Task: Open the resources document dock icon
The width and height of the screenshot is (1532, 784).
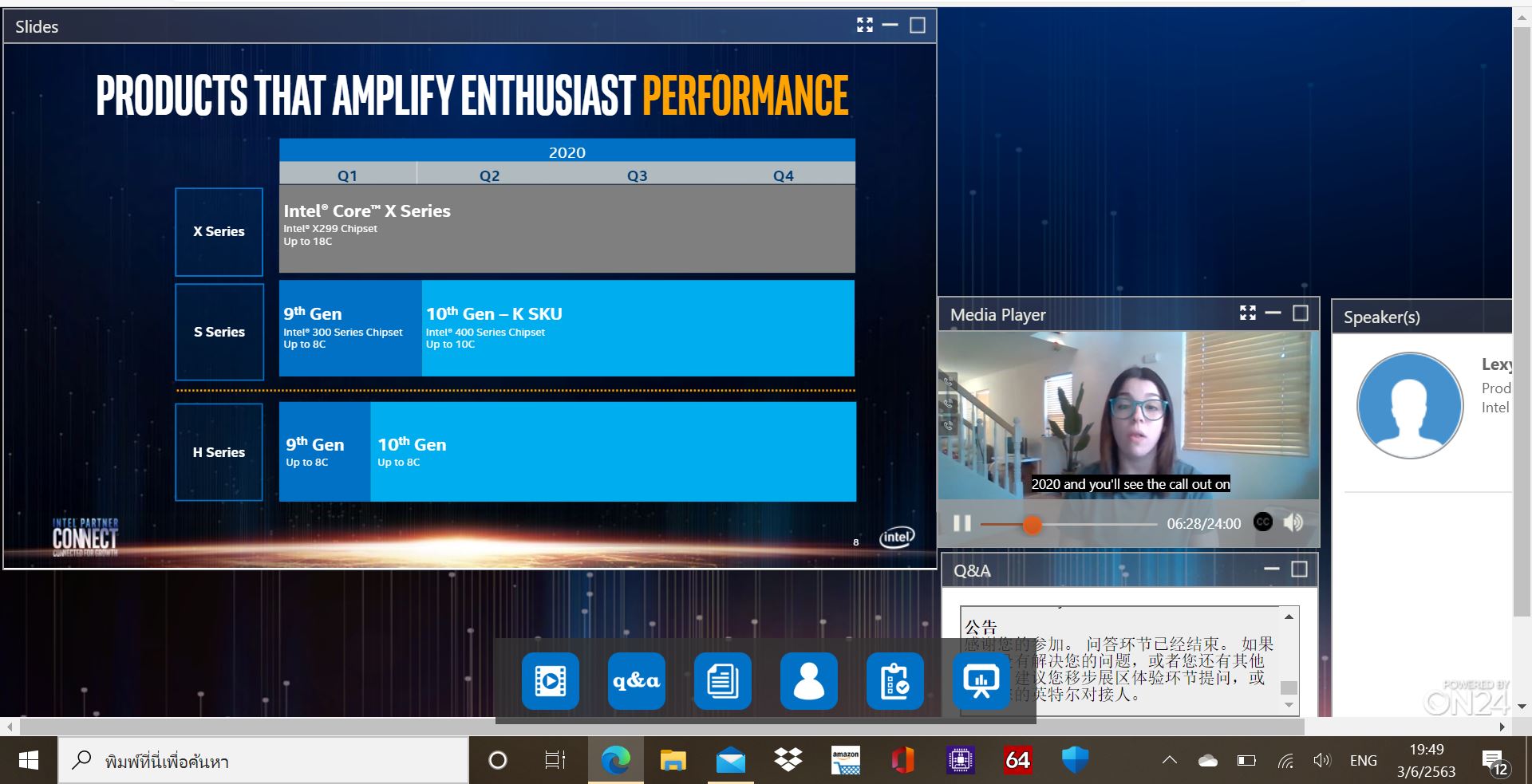Action: click(x=723, y=681)
